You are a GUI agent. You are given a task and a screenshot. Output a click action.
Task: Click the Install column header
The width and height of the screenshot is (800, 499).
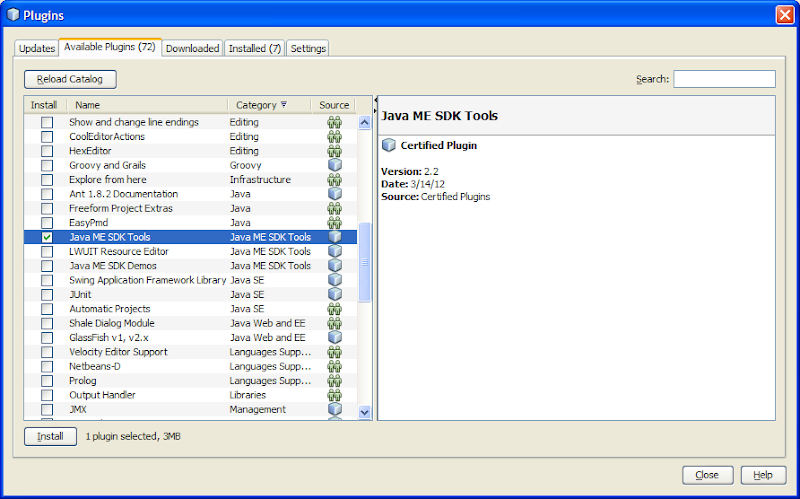point(44,105)
